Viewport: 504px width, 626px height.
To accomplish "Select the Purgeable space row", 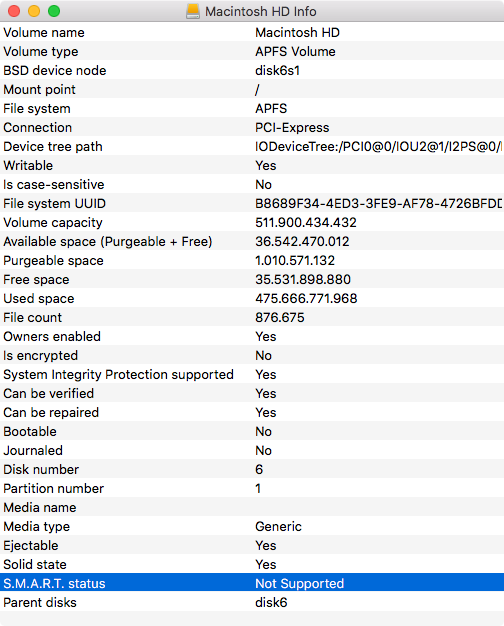I will click(252, 260).
